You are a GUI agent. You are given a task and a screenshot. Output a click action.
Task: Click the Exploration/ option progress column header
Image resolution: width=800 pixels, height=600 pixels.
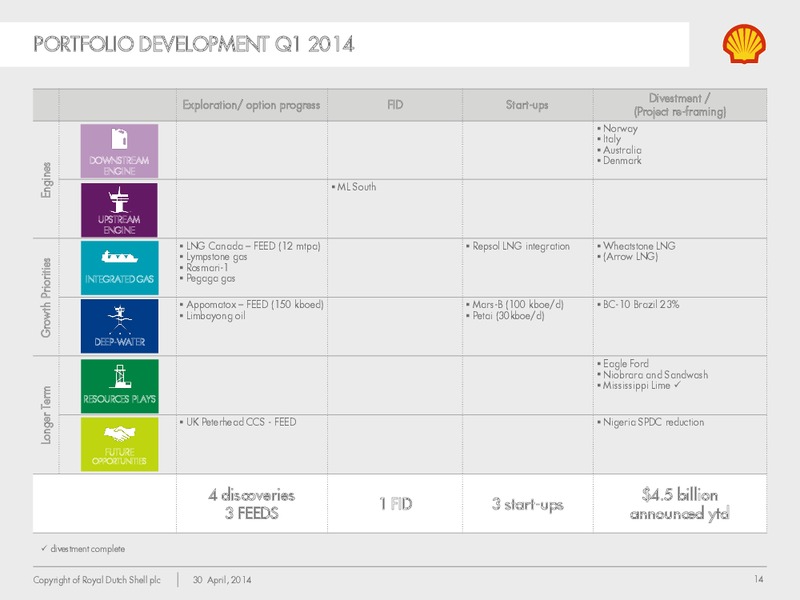click(x=252, y=105)
